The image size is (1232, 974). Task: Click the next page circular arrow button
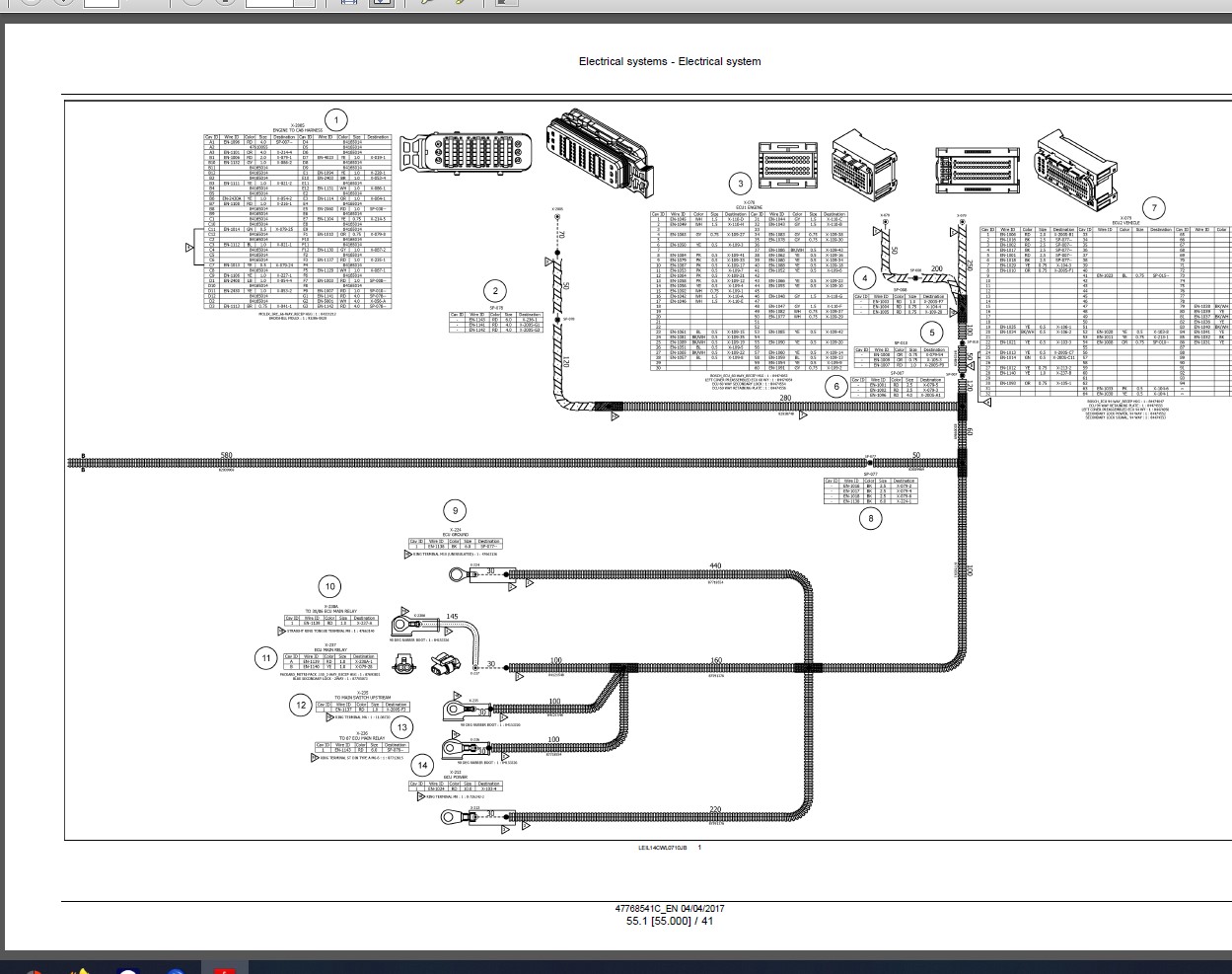[x=61, y=5]
